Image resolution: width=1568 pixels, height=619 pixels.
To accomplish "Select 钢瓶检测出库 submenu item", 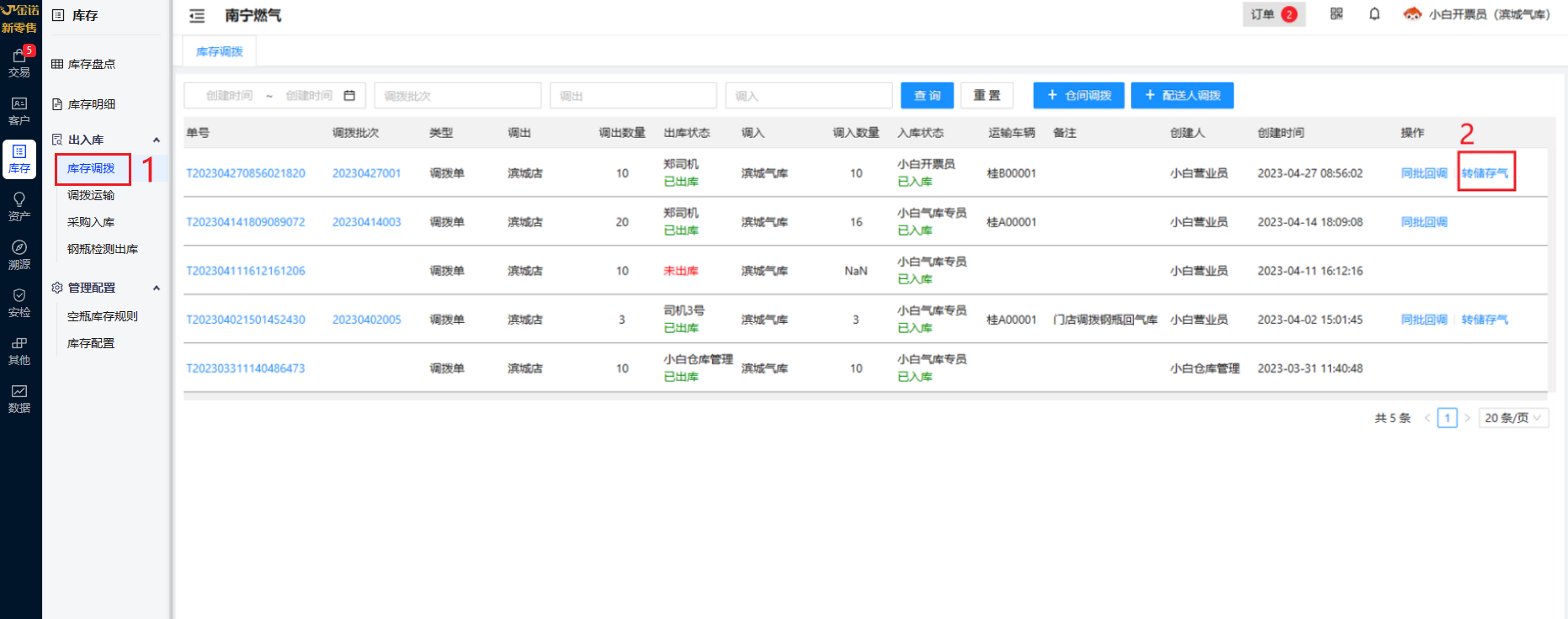I will pyautogui.click(x=103, y=249).
